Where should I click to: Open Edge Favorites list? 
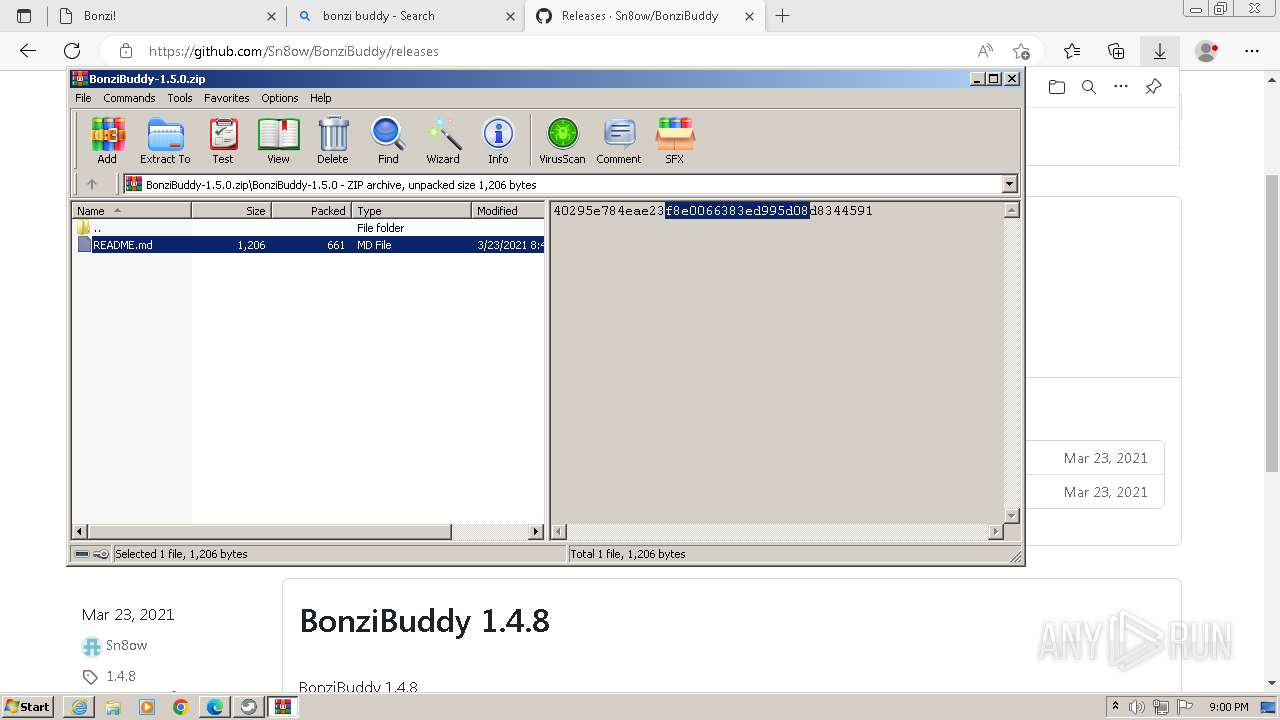pyautogui.click(x=1072, y=51)
